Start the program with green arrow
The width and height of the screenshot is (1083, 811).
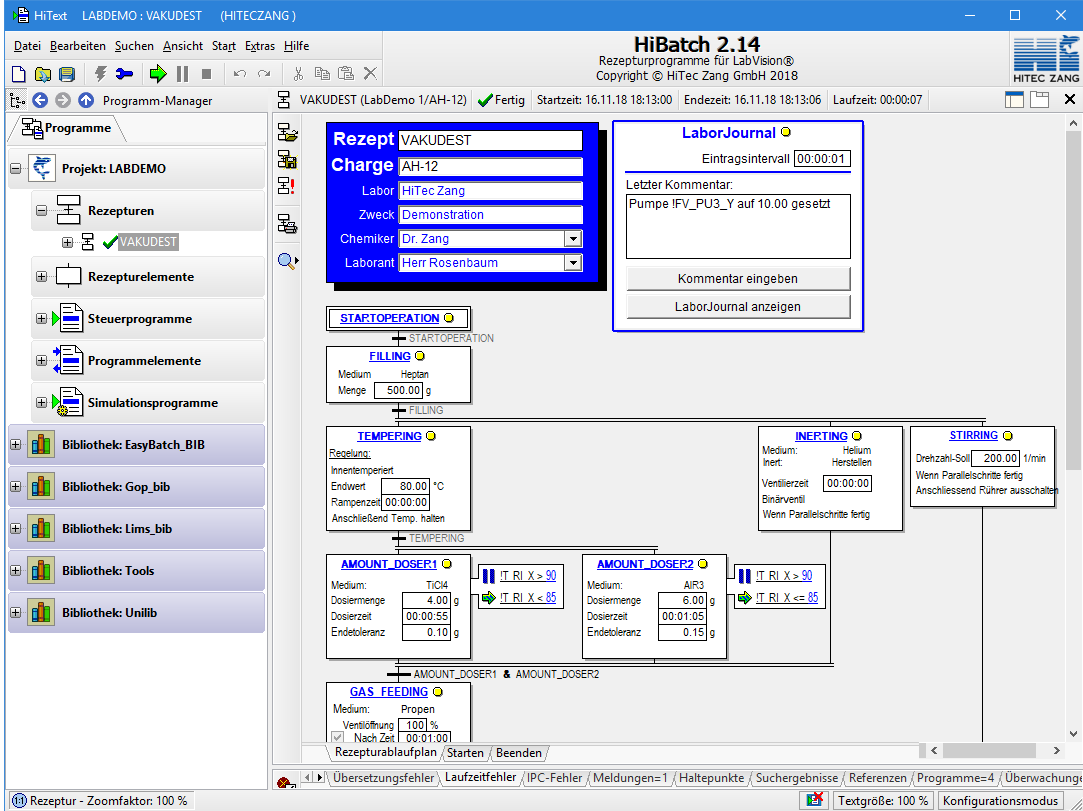pyautogui.click(x=158, y=73)
